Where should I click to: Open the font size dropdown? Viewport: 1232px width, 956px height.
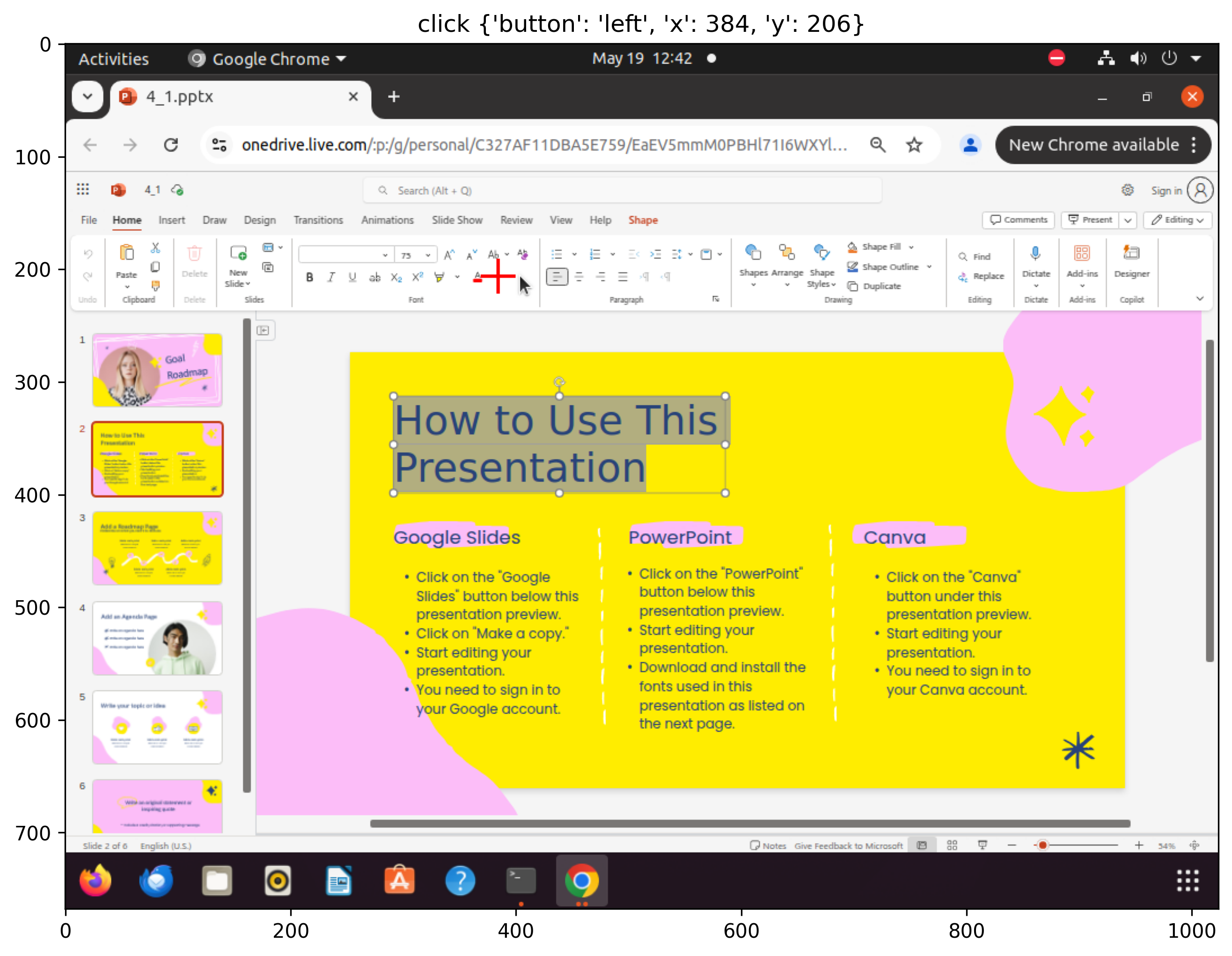click(x=428, y=255)
